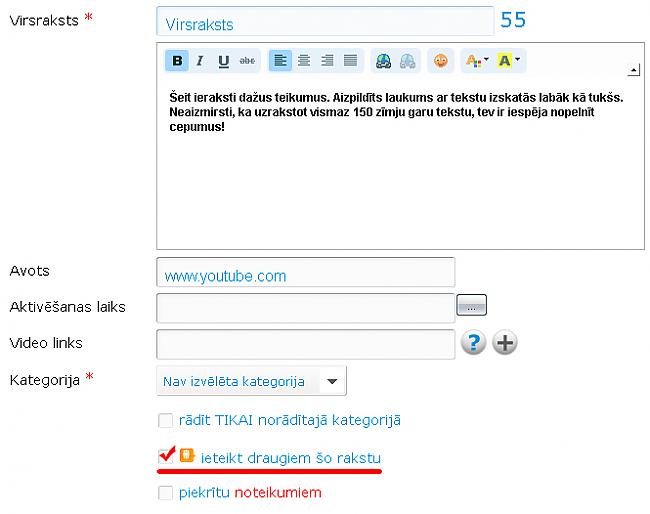Viewport: 650px width, 514px height.
Task: Click inside the rich text editor body
Action: (x=400, y=164)
